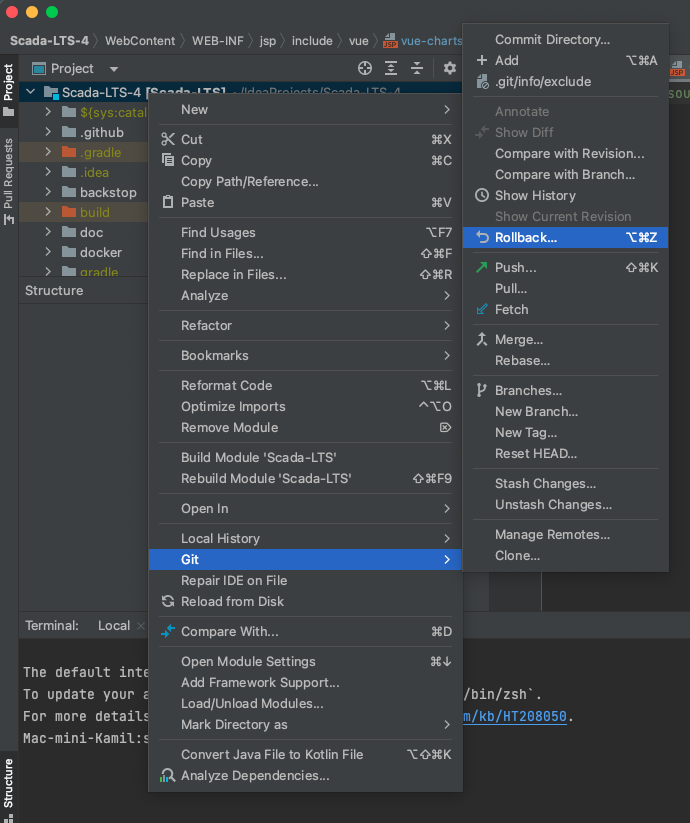Close the Local terminal tab
The image size is (690, 823).
click(x=141, y=626)
